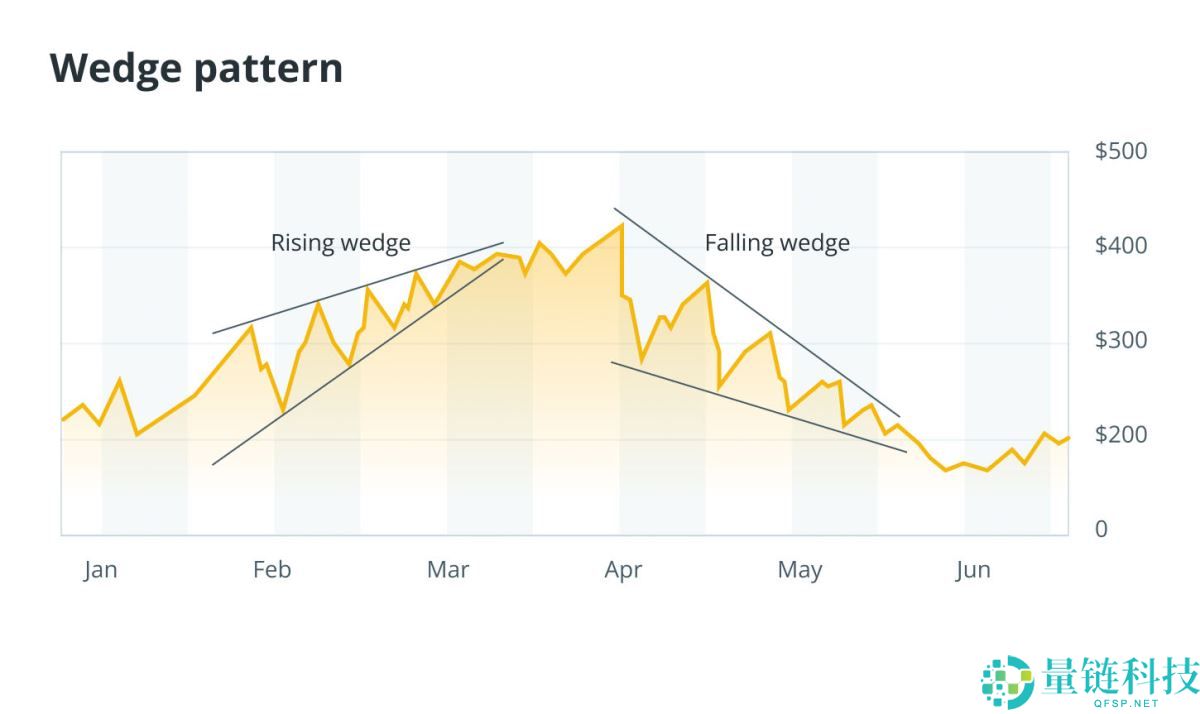This screenshot has height=714, width=1200.
Task: Select the May month label
Action: (x=799, y=570)
